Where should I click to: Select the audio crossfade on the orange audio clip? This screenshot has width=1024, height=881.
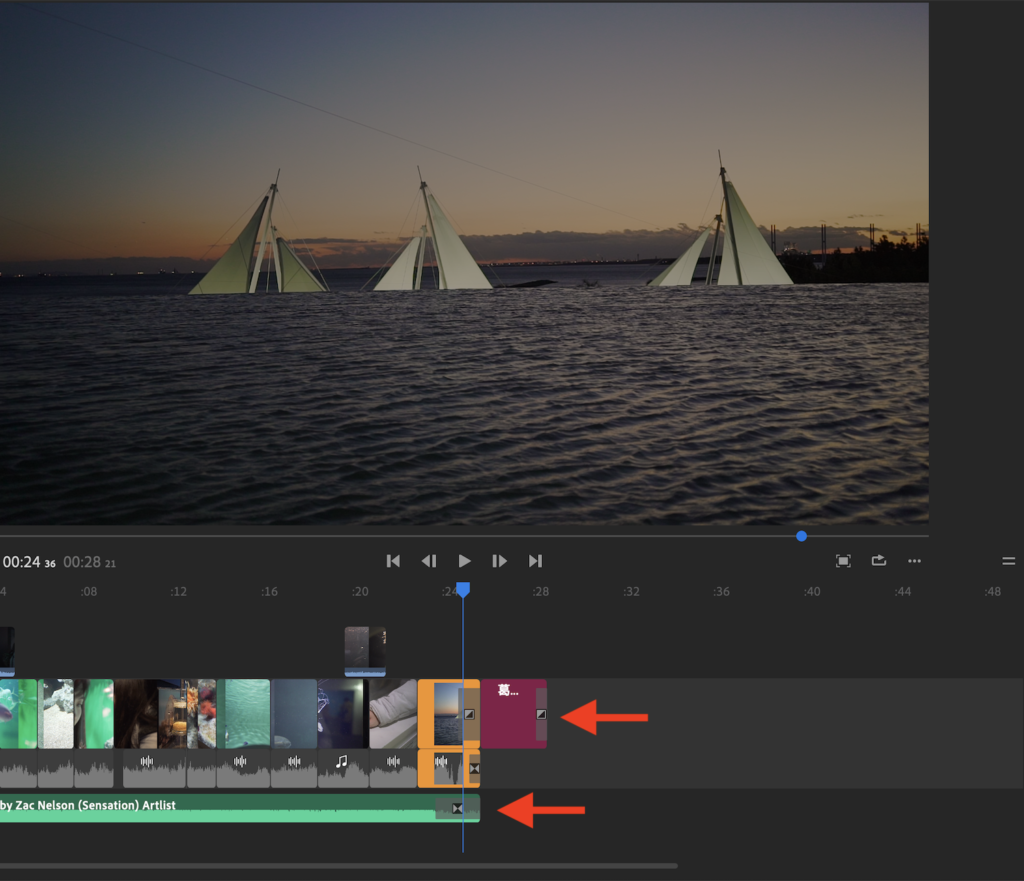coord(474,768)
